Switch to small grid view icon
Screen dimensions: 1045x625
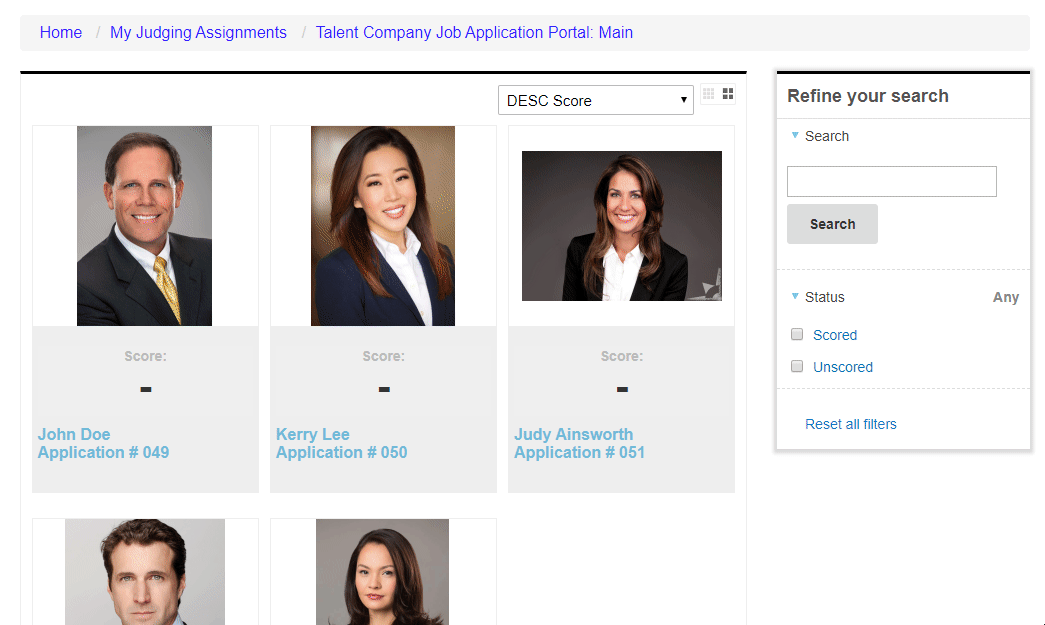708,94
